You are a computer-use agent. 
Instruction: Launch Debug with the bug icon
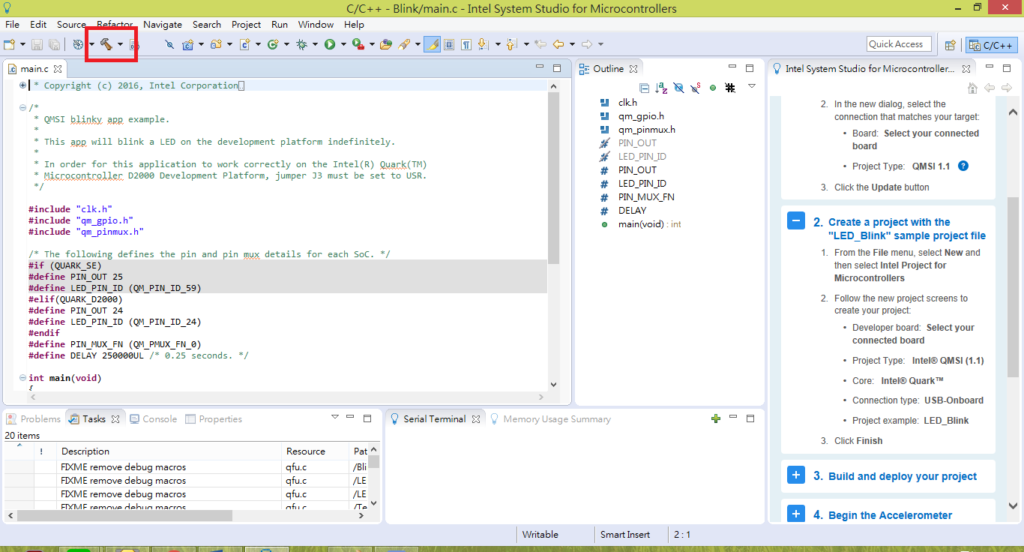pyautogui.click(x=301, y=44)
